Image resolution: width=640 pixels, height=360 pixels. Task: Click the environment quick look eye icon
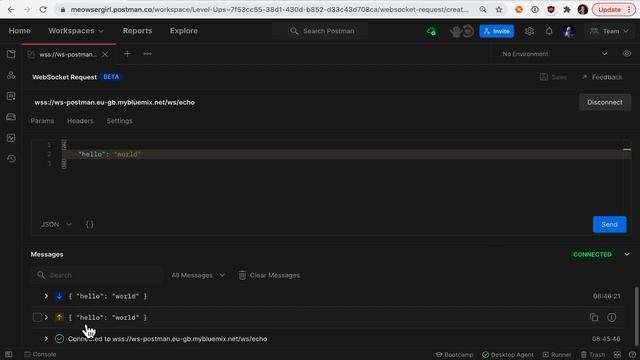pyautogui.click(x=627, y=54)
